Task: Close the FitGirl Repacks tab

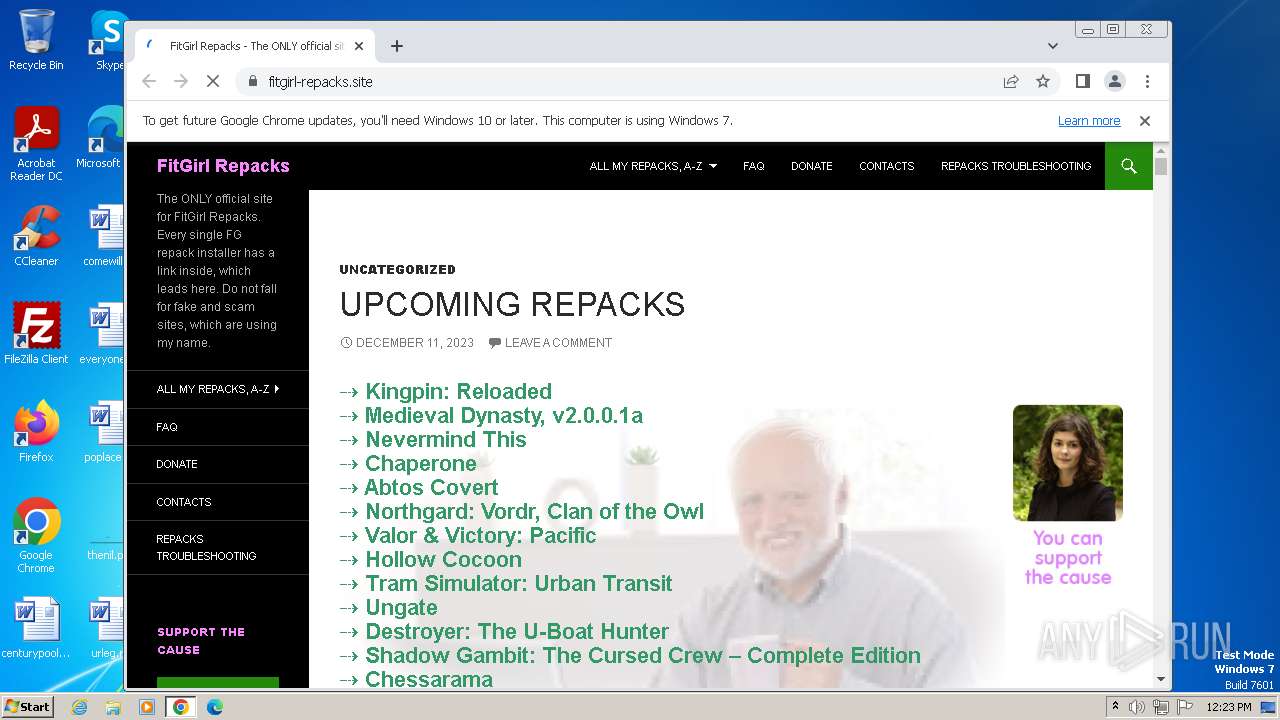Action: pyautogui.click(x=359, y=46)
